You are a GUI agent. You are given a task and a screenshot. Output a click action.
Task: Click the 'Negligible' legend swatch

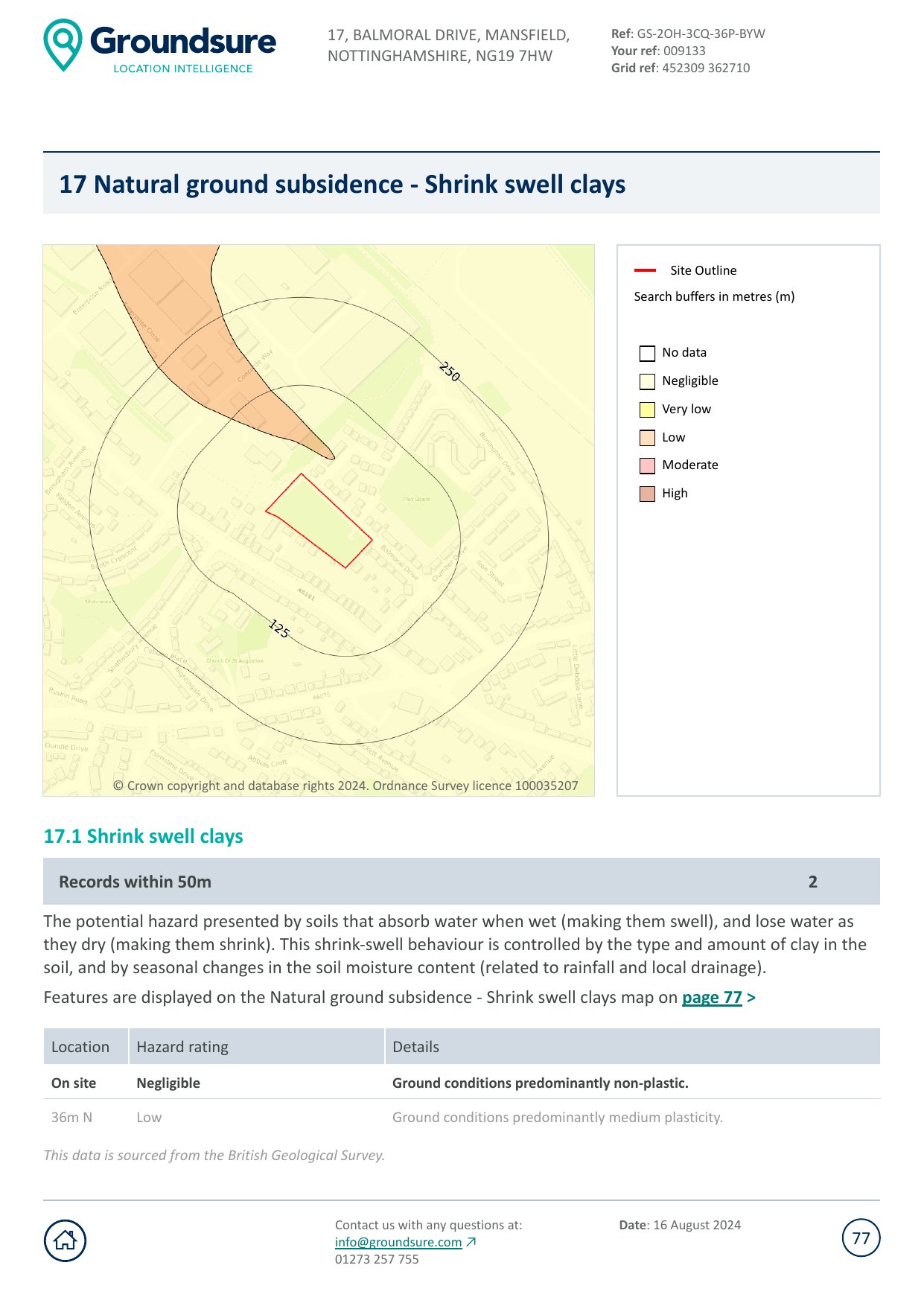(648, 381)
